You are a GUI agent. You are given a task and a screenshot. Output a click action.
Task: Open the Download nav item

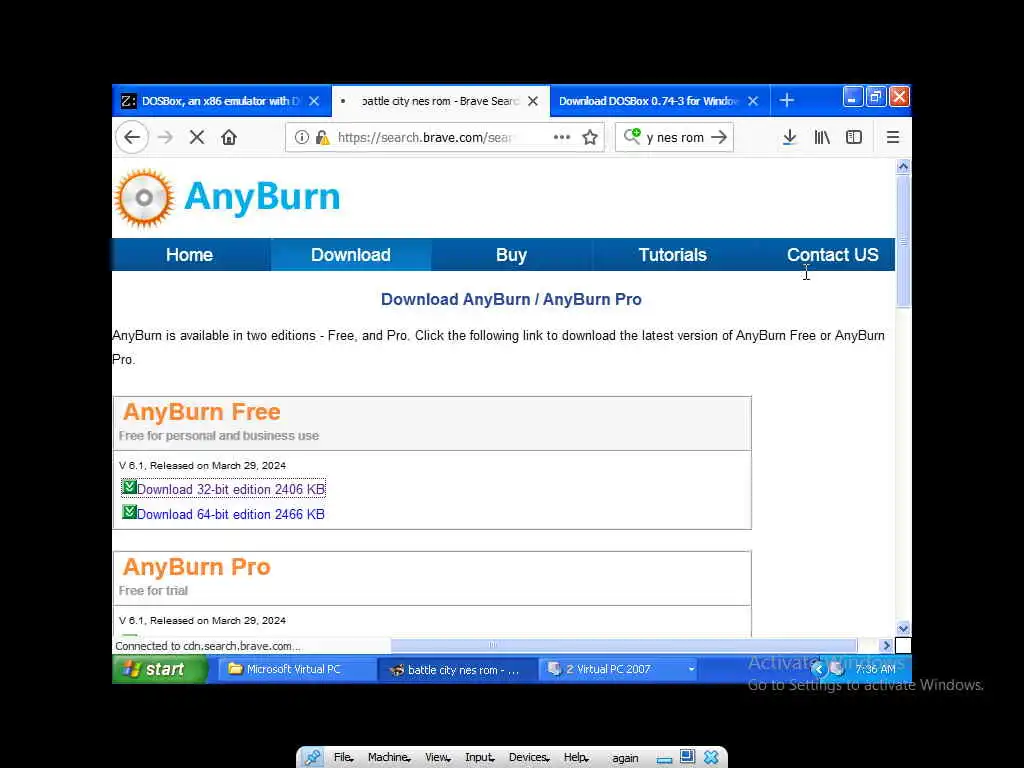pos(351,255)
